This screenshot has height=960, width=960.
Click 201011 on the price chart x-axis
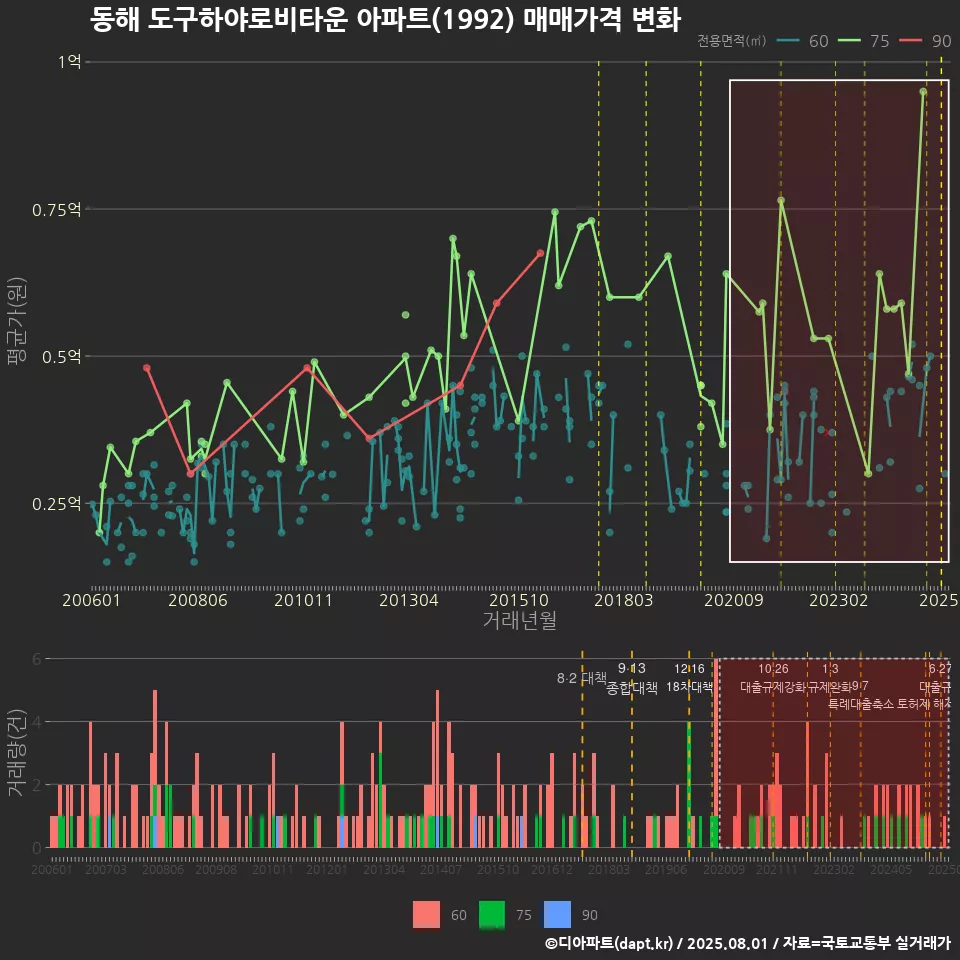tap(303, 600)
